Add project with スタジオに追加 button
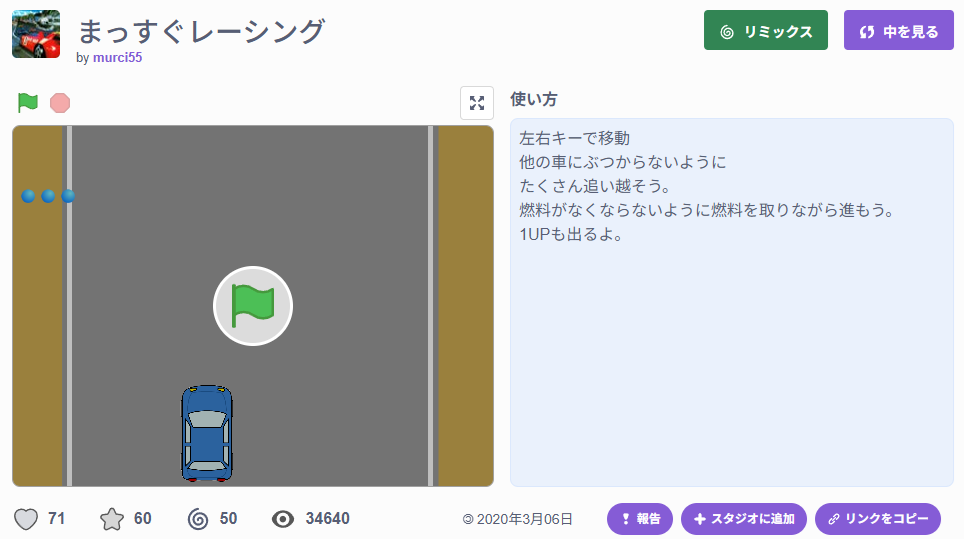The height and width of the screenshot is (539, 964). pos(744,519)
